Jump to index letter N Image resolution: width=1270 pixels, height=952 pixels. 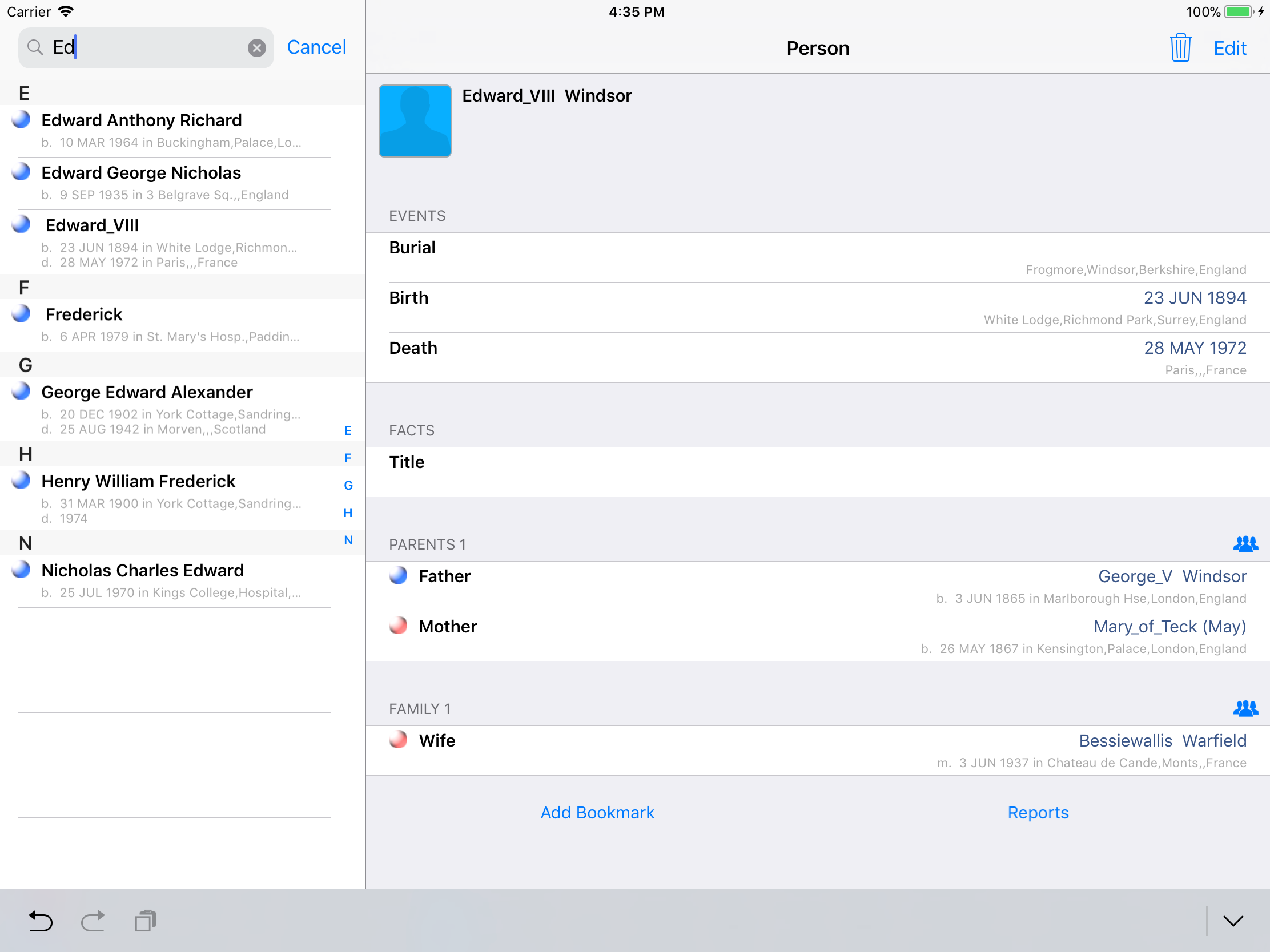[x=348, y=540]
